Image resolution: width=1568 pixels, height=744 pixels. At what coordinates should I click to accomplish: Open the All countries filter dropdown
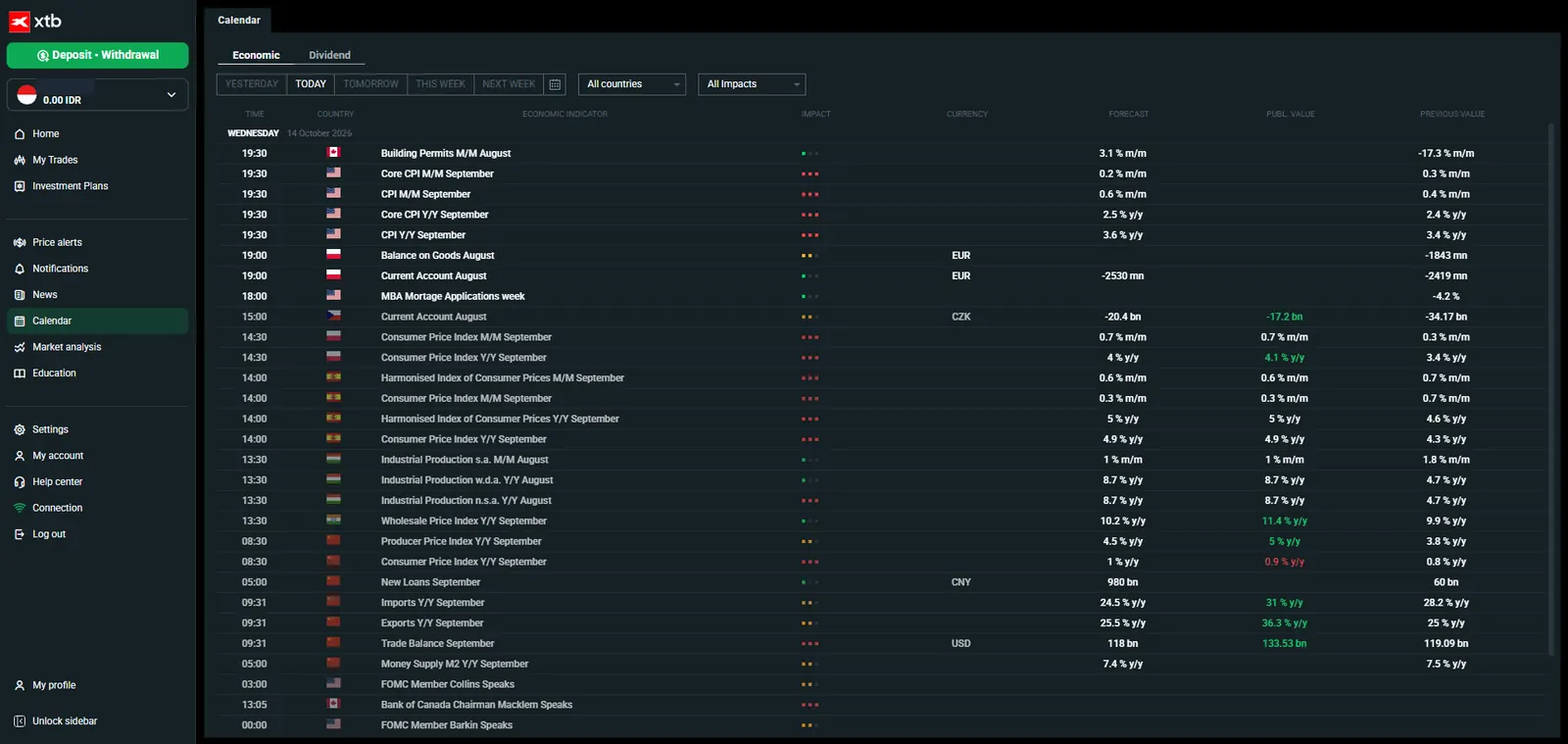[632, 84]
